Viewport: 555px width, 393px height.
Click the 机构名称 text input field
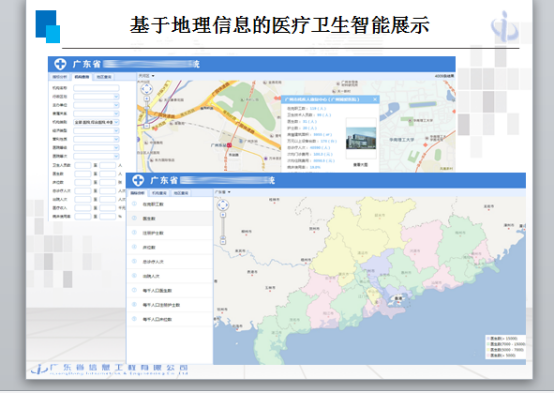[x=96, y=88]
